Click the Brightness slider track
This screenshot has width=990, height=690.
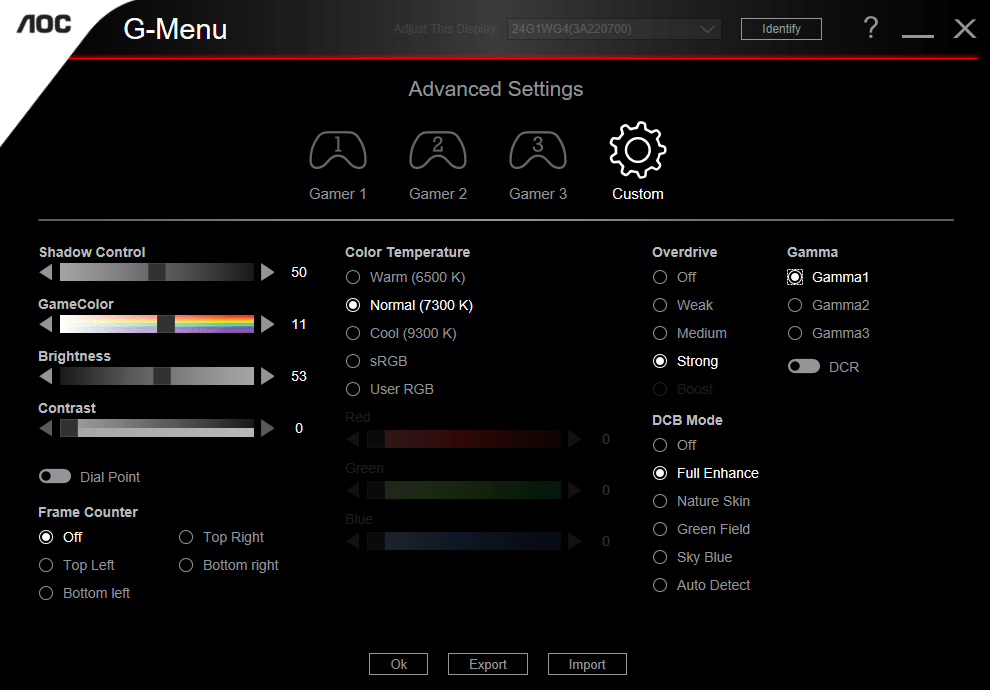[157, 376]
